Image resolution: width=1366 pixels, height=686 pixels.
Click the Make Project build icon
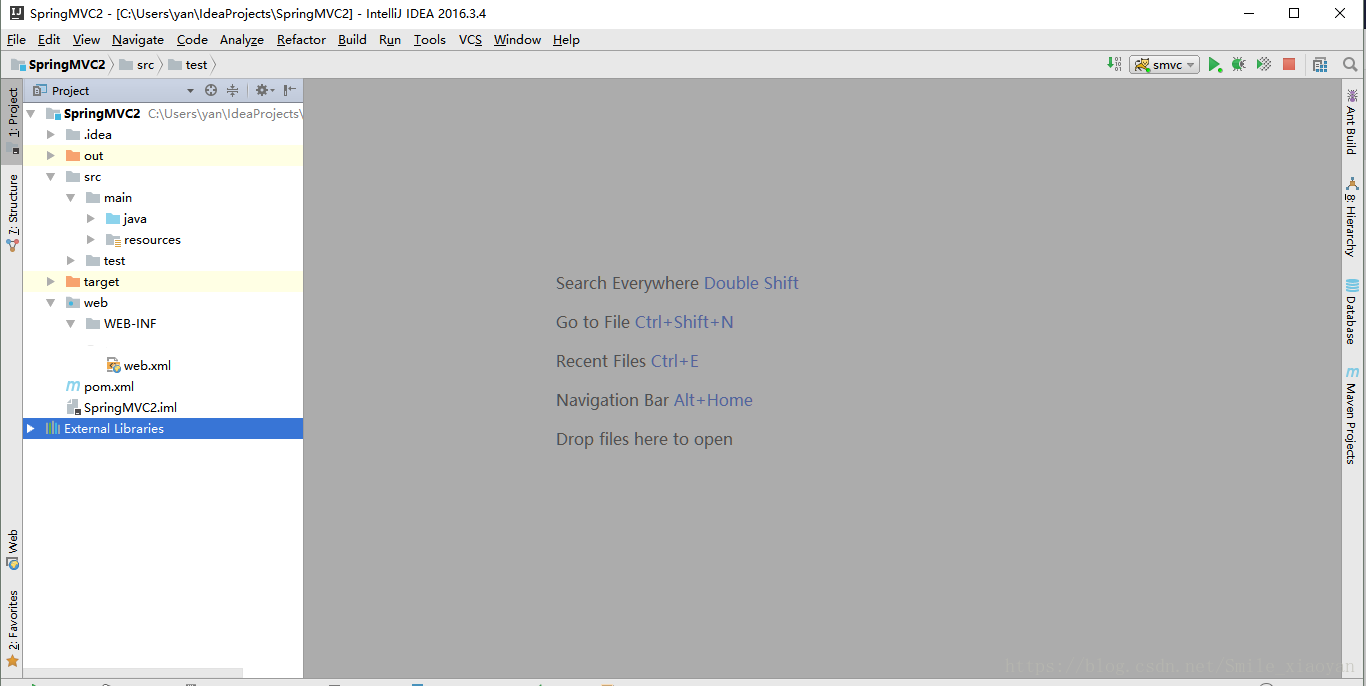(1114, 64)
